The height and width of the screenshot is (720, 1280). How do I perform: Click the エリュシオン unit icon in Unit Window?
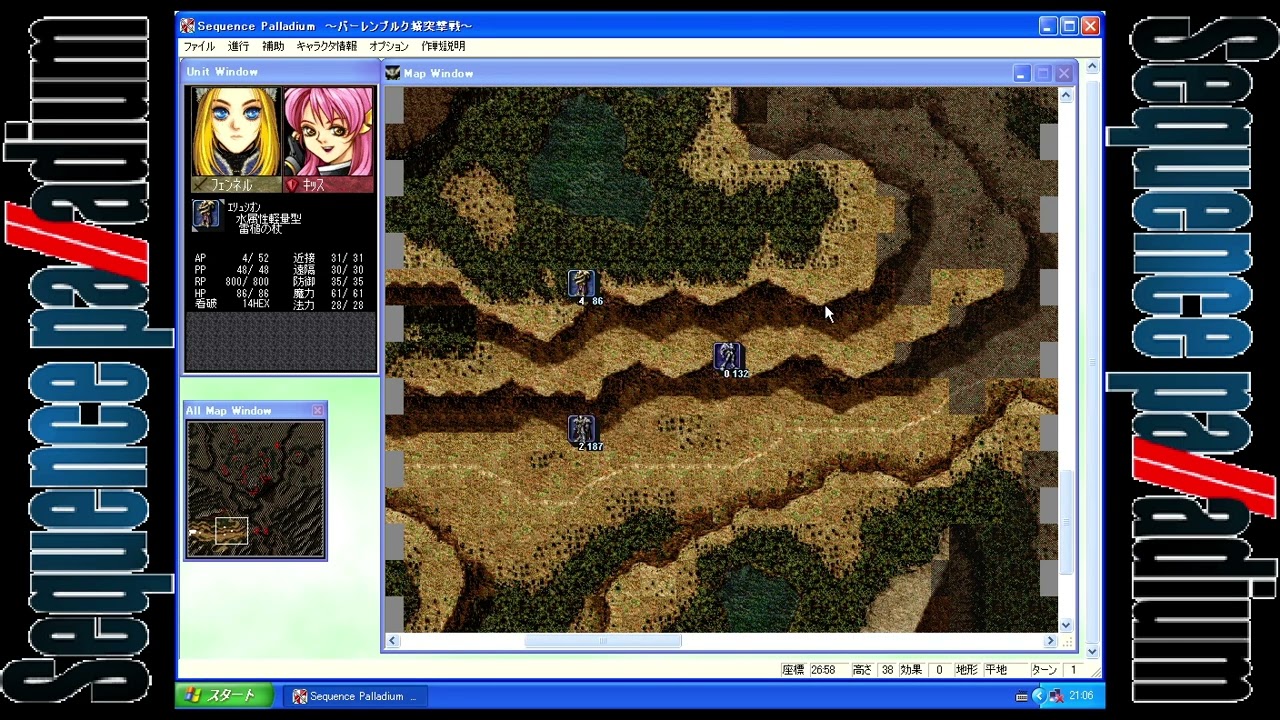[206, 215]
